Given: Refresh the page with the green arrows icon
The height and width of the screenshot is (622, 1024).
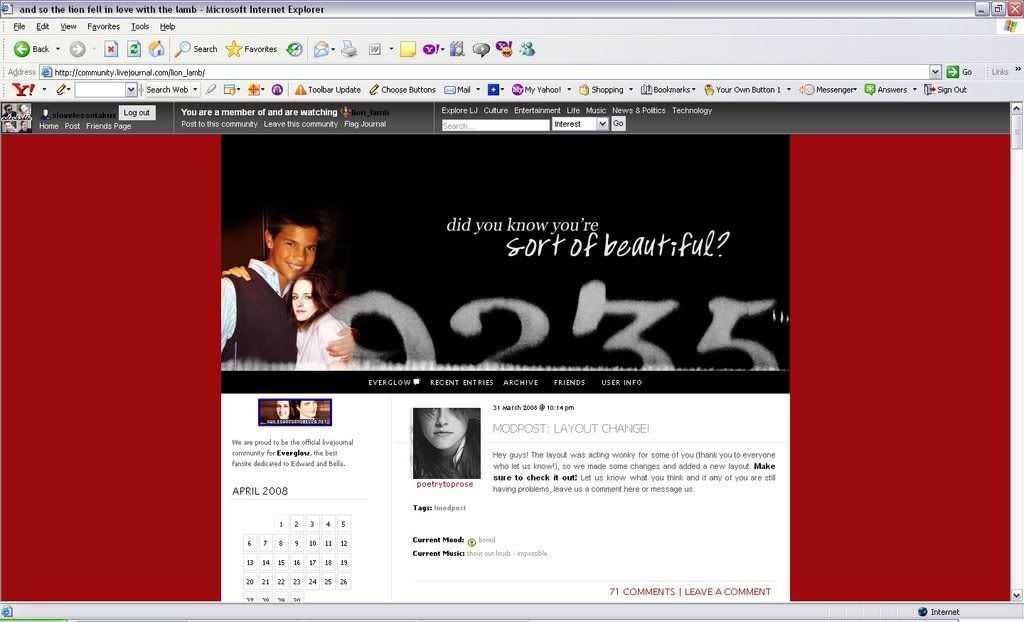Looking at the screenshot, I should coord(134,49).
